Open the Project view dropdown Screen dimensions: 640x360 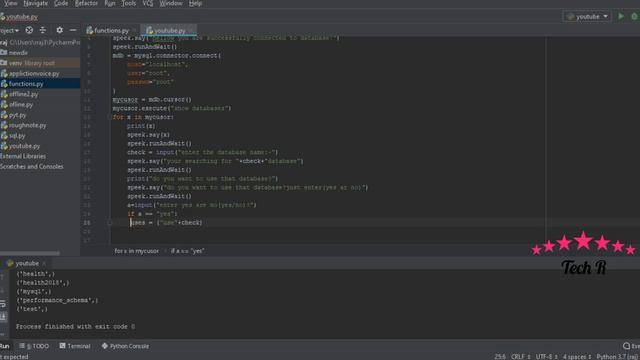coord(9,30)
